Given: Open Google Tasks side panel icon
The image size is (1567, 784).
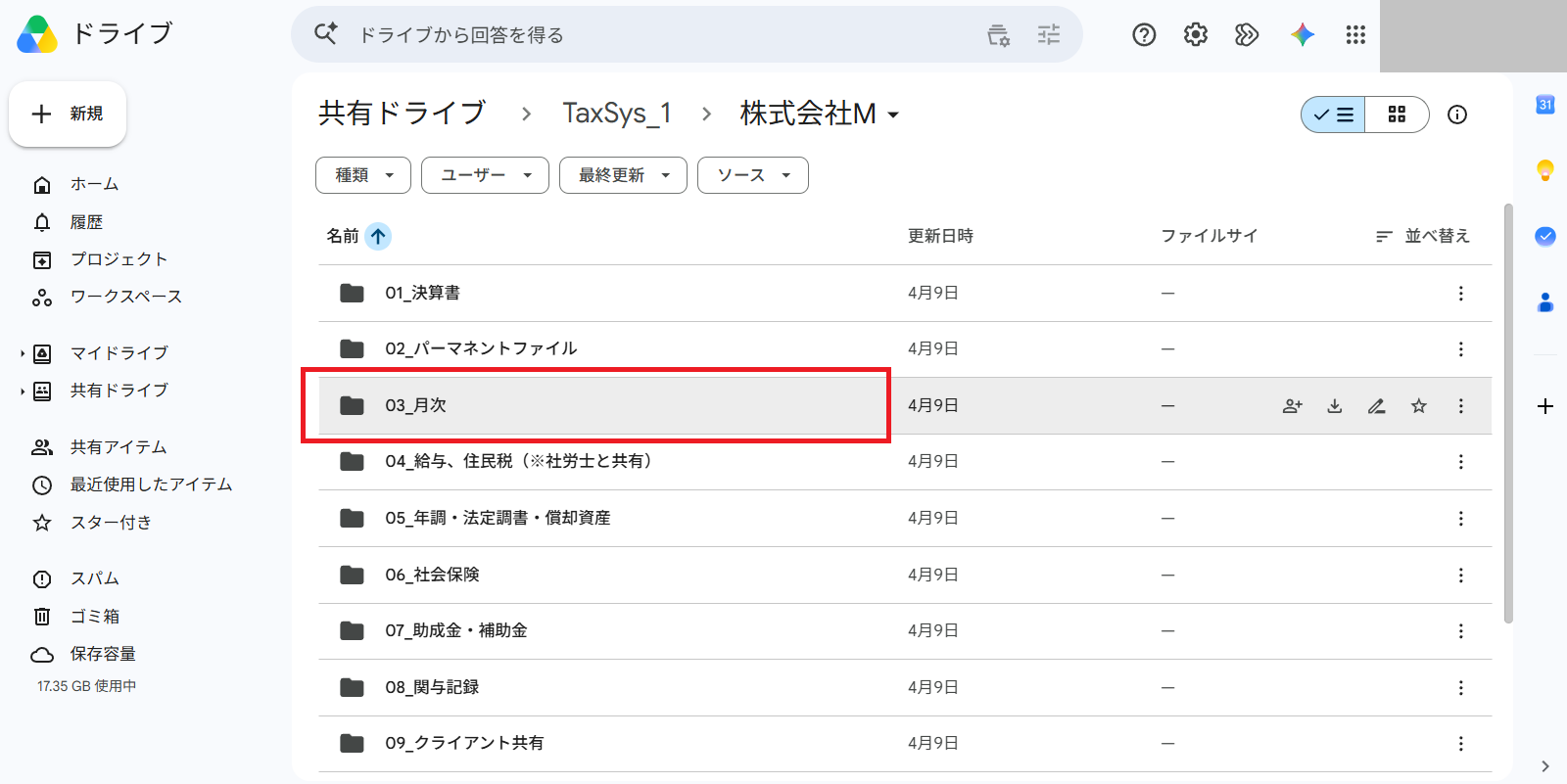Looking at the screenshot, I should [1545, 236].
